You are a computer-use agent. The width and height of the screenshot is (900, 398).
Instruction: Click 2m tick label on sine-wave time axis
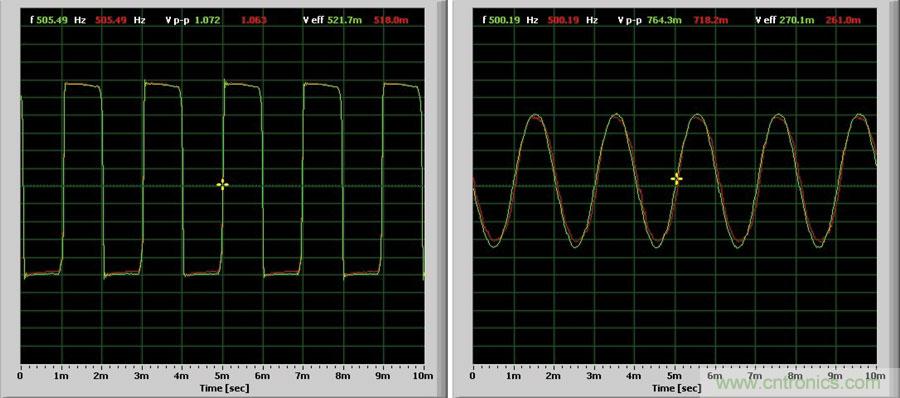(x=553, y=376)
